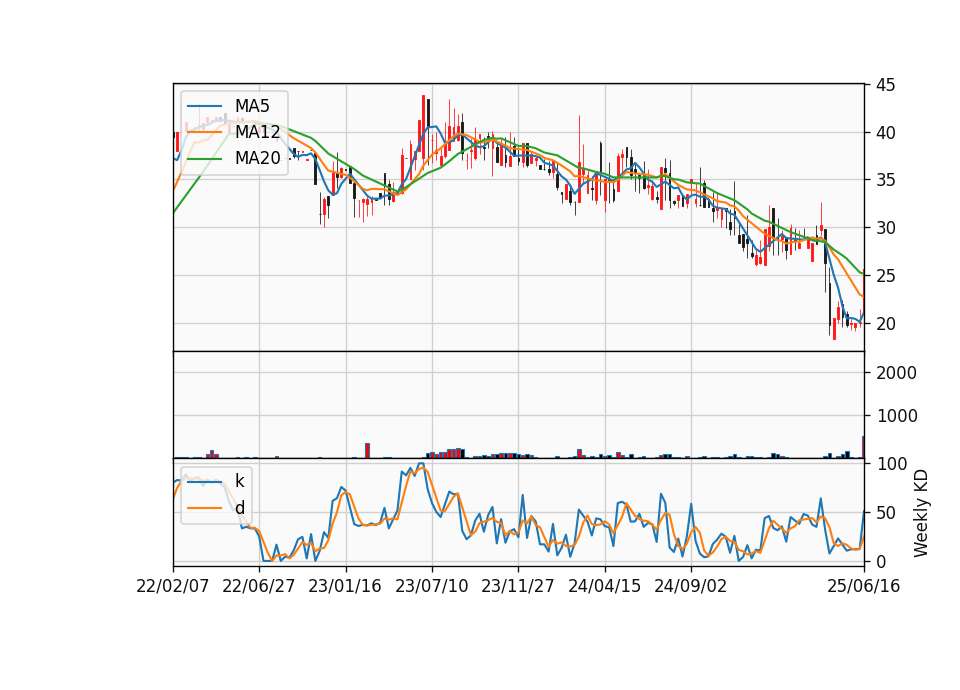Image resolution: width=960 pixels, height=690 pixels.
Task: Click the 24/09/02 date tick label
Action: click(x=691, y=586)
